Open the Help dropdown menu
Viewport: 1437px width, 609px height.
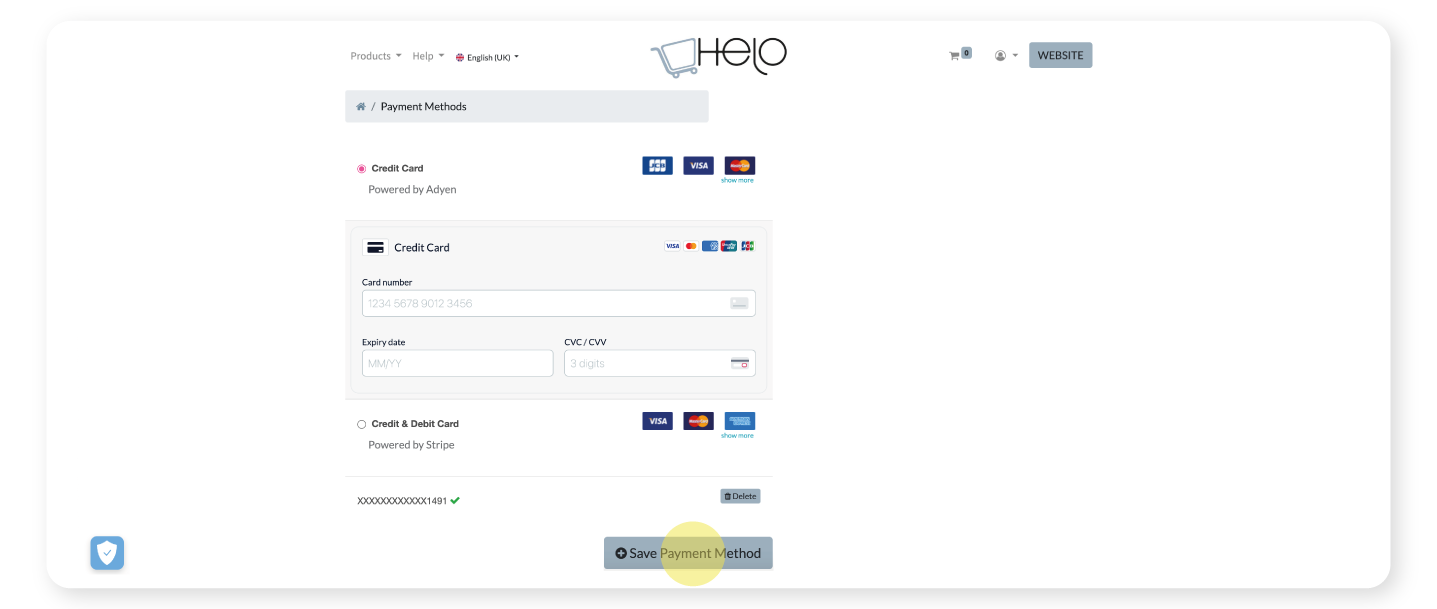tap(428, 56)
